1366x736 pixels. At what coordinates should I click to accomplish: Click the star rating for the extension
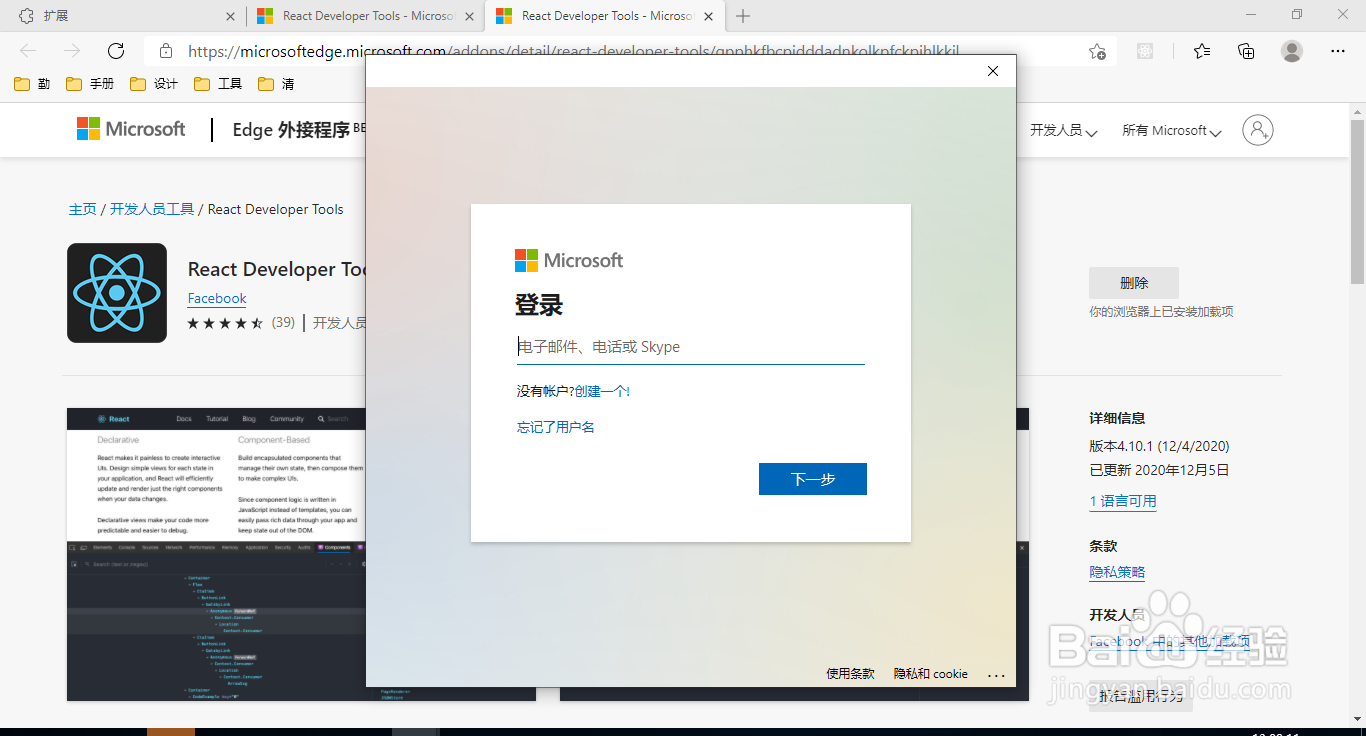226,323
